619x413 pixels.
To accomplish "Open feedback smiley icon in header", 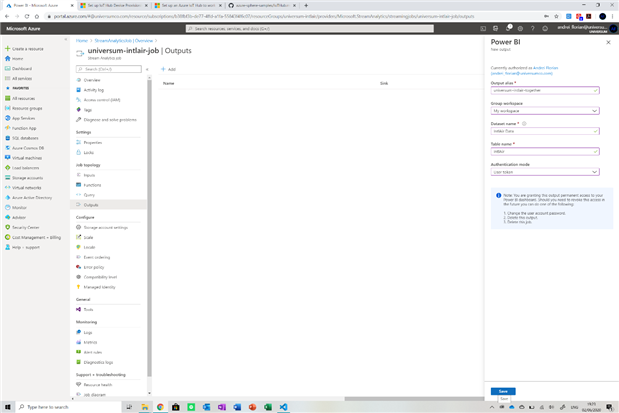I will (x=545, y=28).
